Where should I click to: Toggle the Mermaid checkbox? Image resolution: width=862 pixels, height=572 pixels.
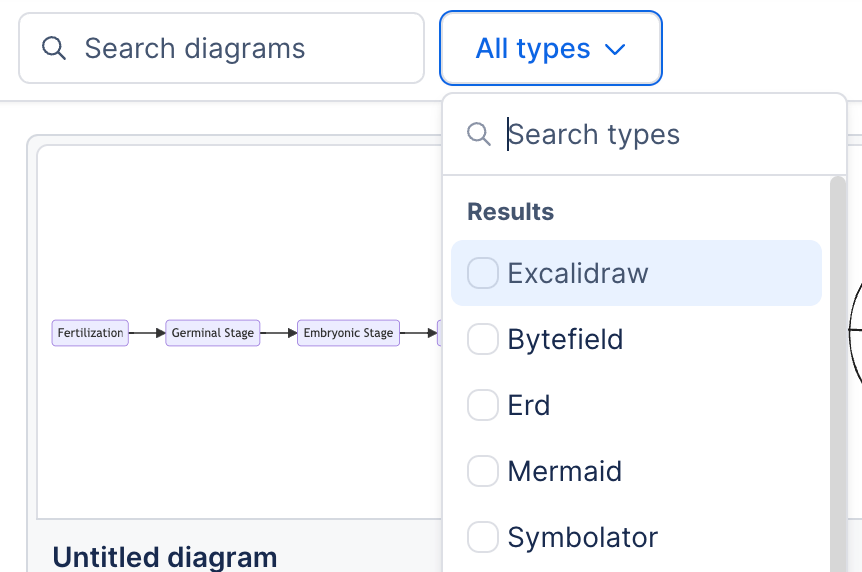pos(483,471)
